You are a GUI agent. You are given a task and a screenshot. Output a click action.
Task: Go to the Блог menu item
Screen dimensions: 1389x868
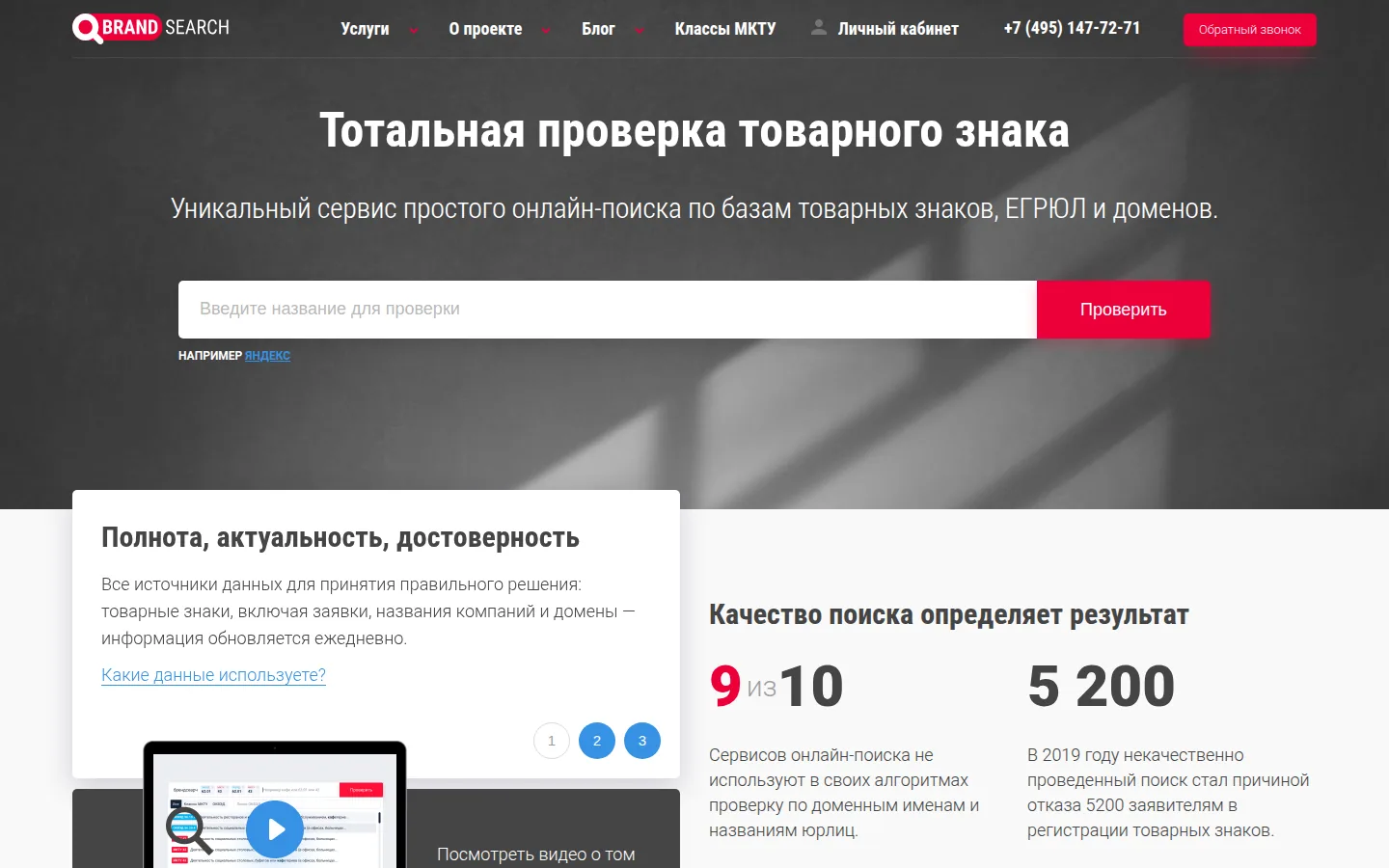click(x=598, y=29)
